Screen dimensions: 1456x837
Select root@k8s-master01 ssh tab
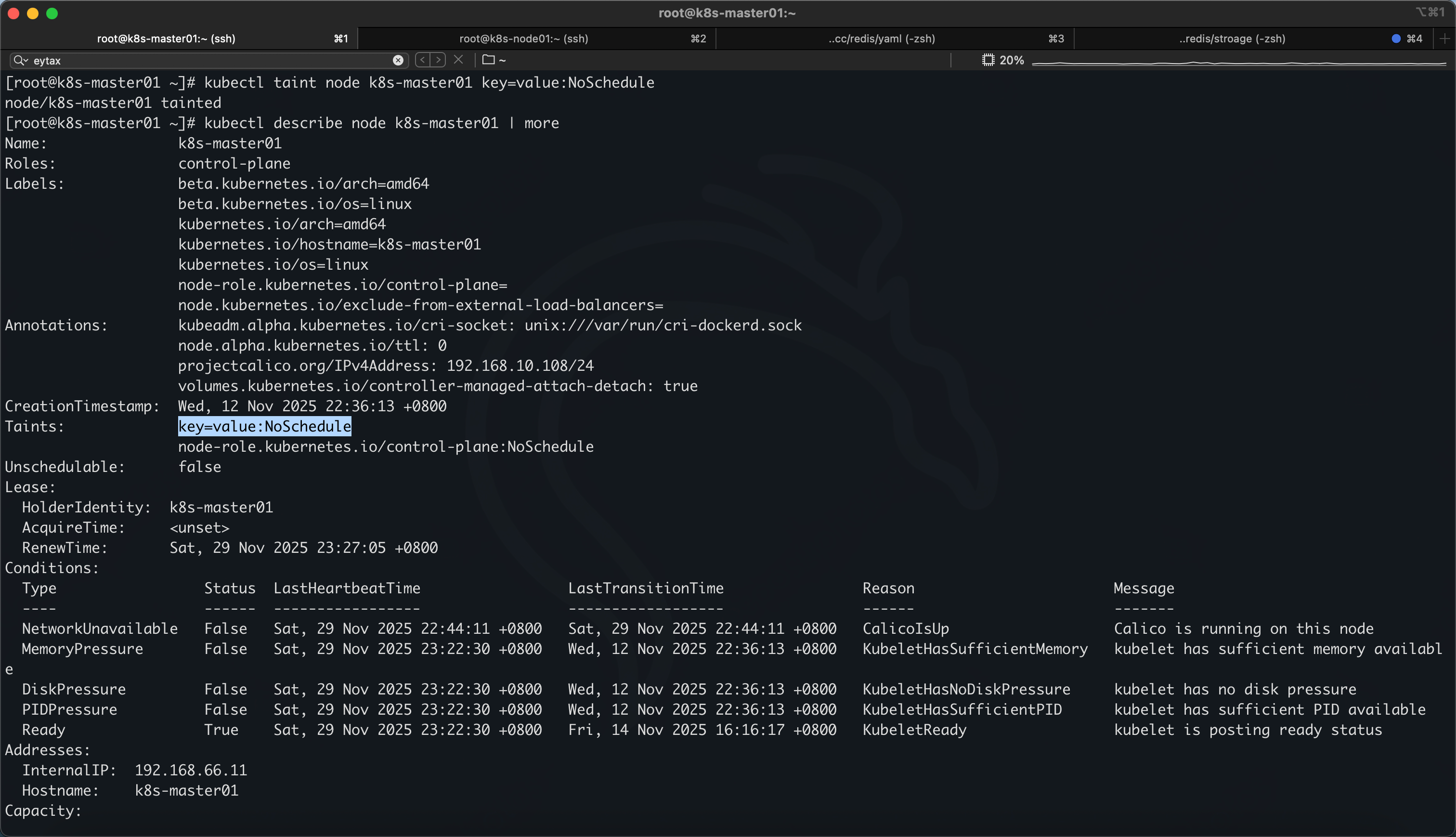click(x=166, y=39)
